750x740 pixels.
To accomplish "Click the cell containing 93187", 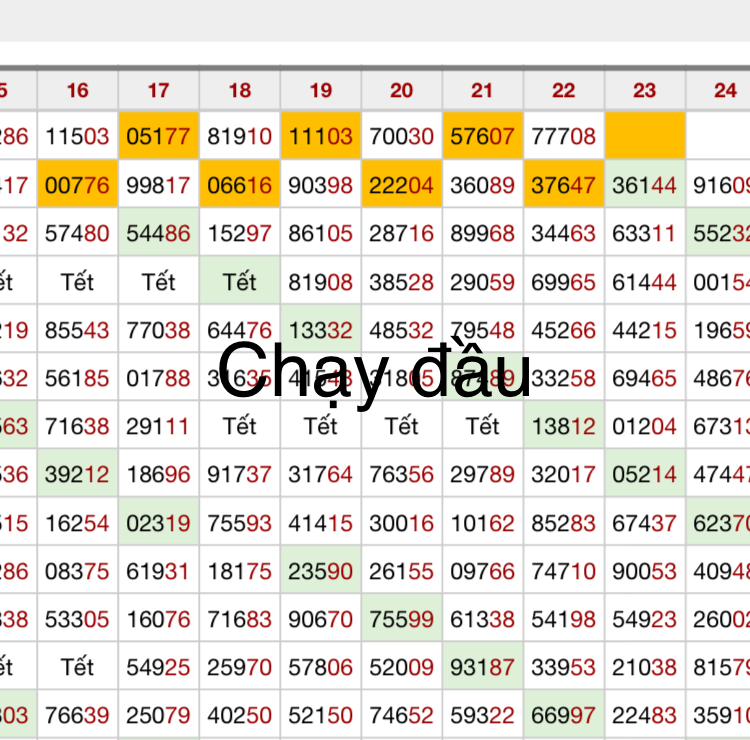I will point(483,667).
